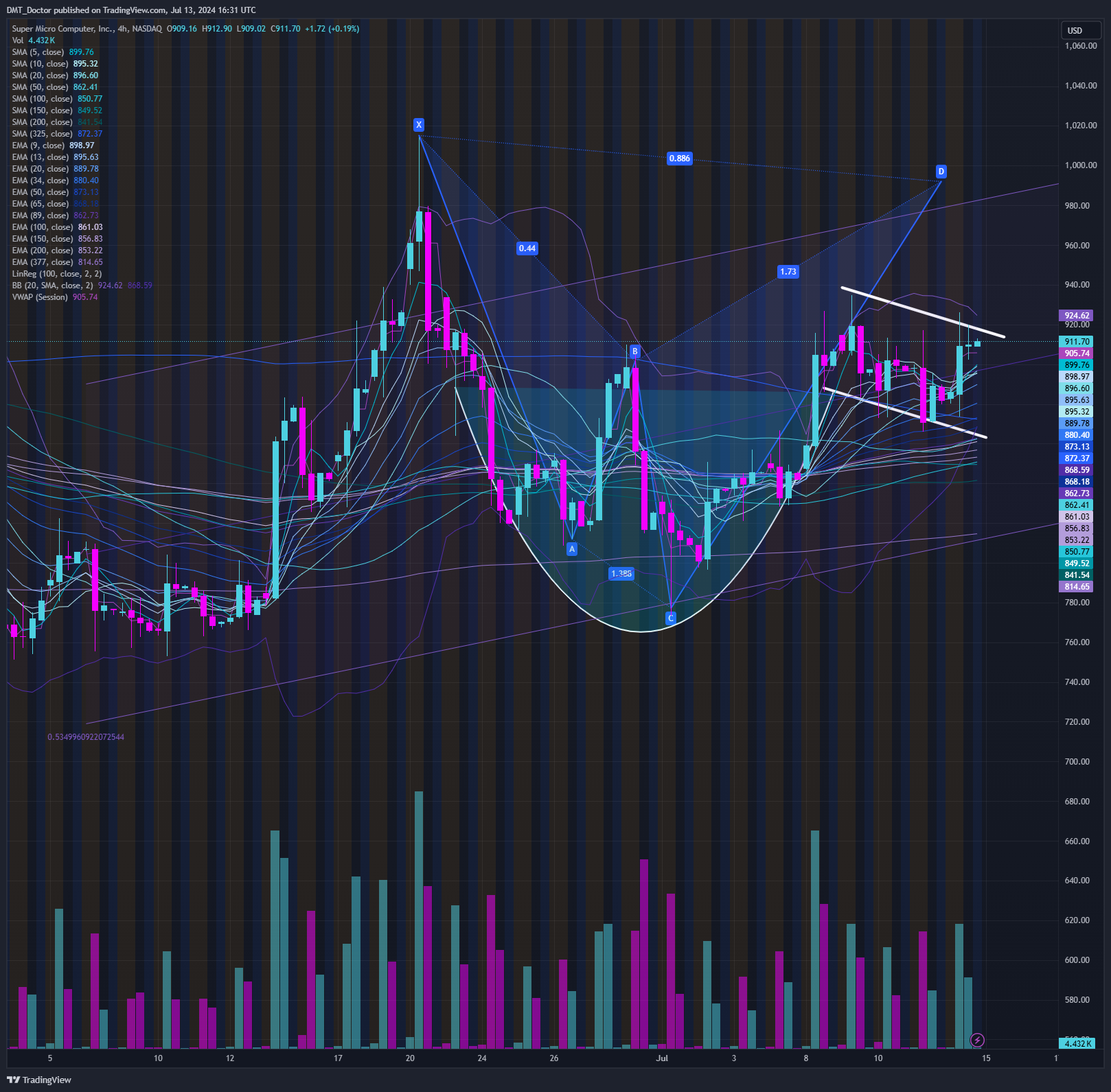This screenshot has width=1111, height=1092.
Task: Click the publisher line DMT_Doctor published on TradingView.com
Action: [131, 10]
